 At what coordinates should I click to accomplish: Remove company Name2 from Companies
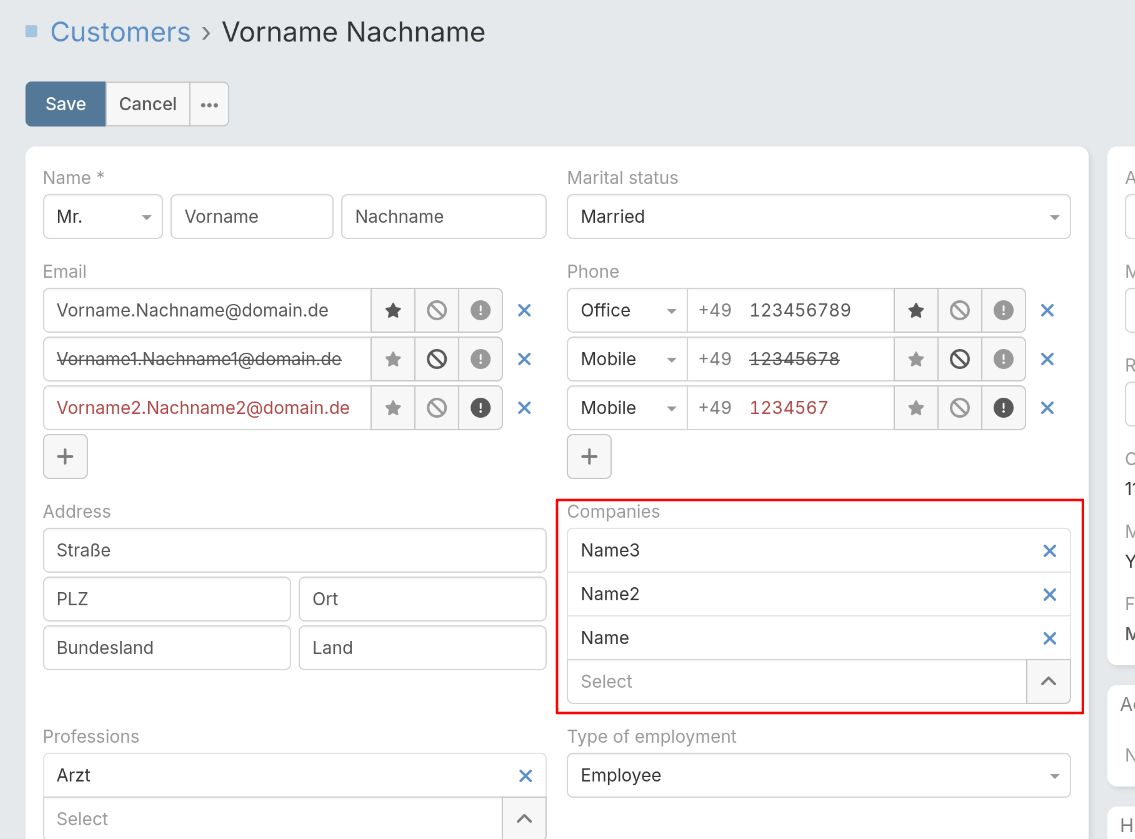pyautogui.click(x=1050, y=594)
